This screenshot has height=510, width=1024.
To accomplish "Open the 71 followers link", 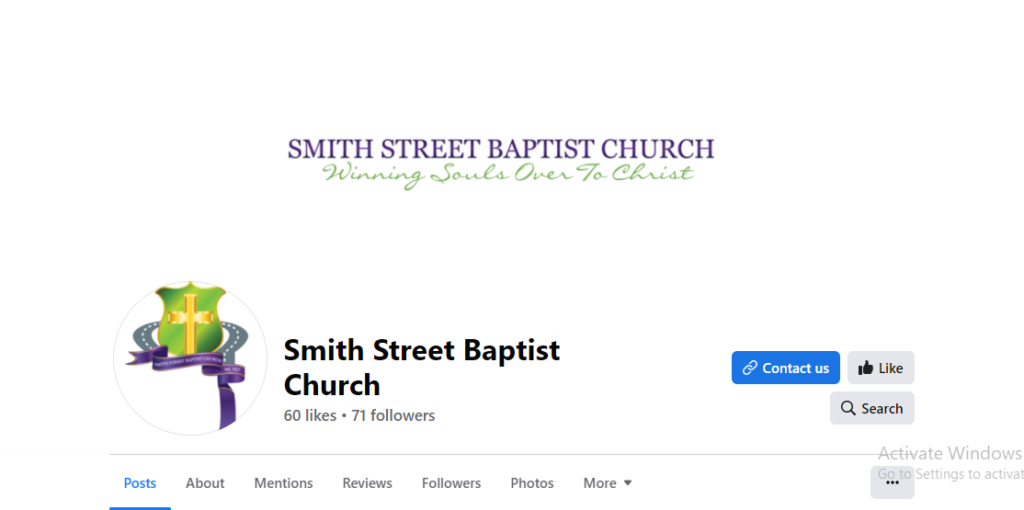I will click(393, 415).
